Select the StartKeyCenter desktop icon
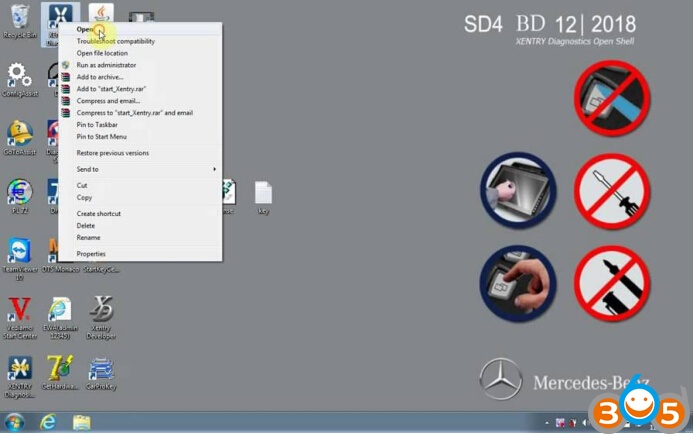The height and width of the screenshot is (434, 695). [x=101, y=268]
